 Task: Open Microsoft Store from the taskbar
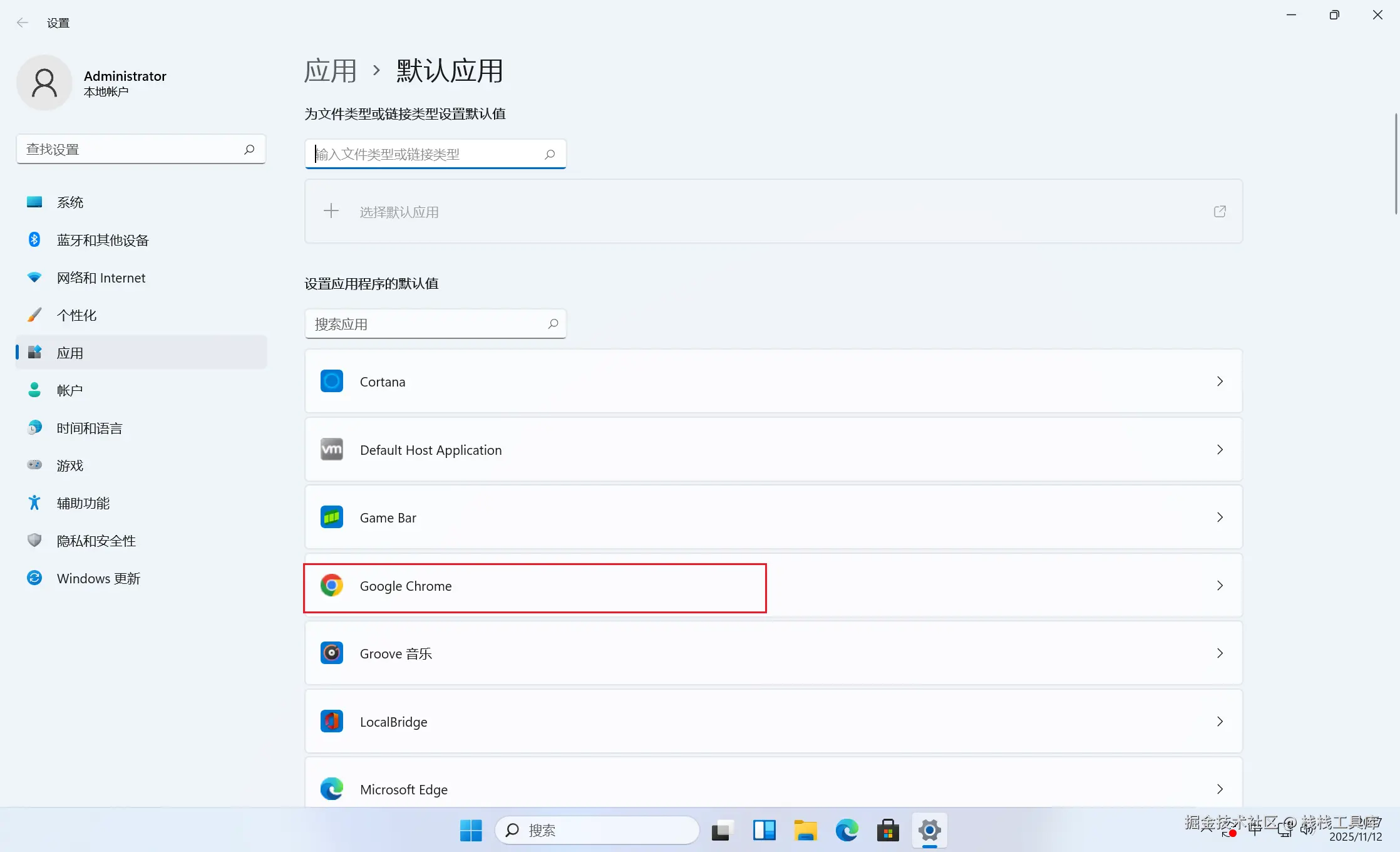pos(888,831)
